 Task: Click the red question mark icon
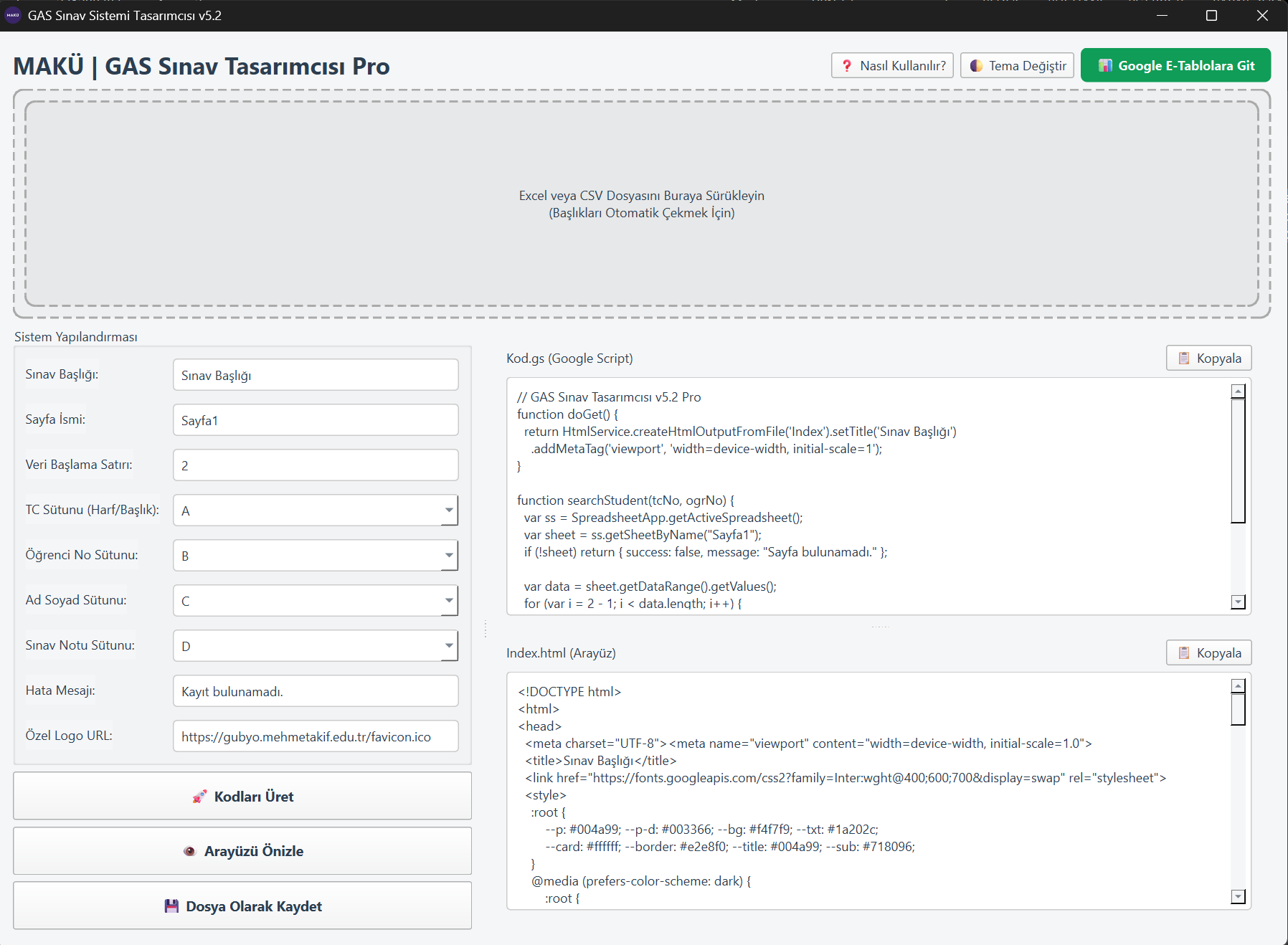click(x=847, y=65)
